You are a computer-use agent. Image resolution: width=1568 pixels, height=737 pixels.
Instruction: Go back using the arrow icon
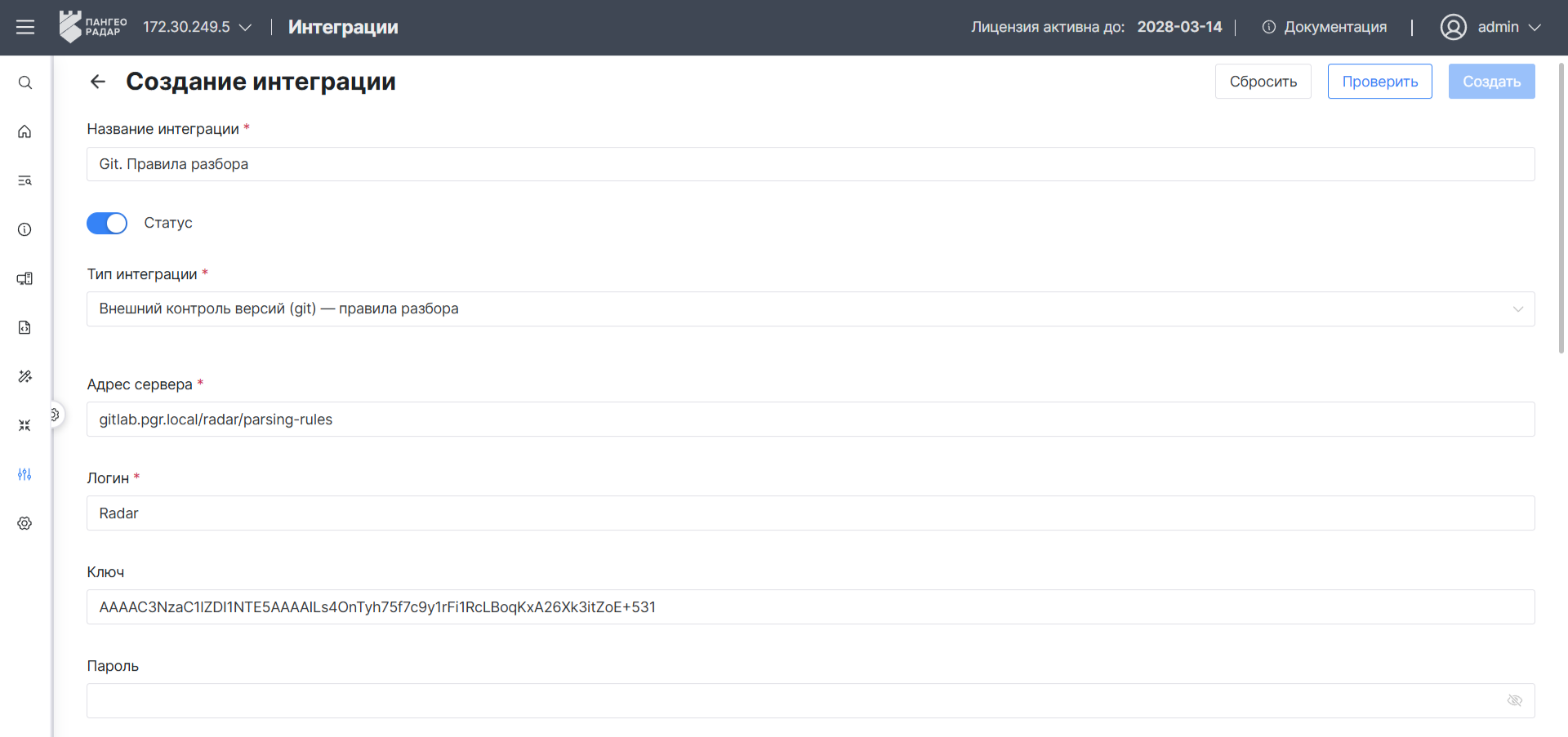pos(98,82)
